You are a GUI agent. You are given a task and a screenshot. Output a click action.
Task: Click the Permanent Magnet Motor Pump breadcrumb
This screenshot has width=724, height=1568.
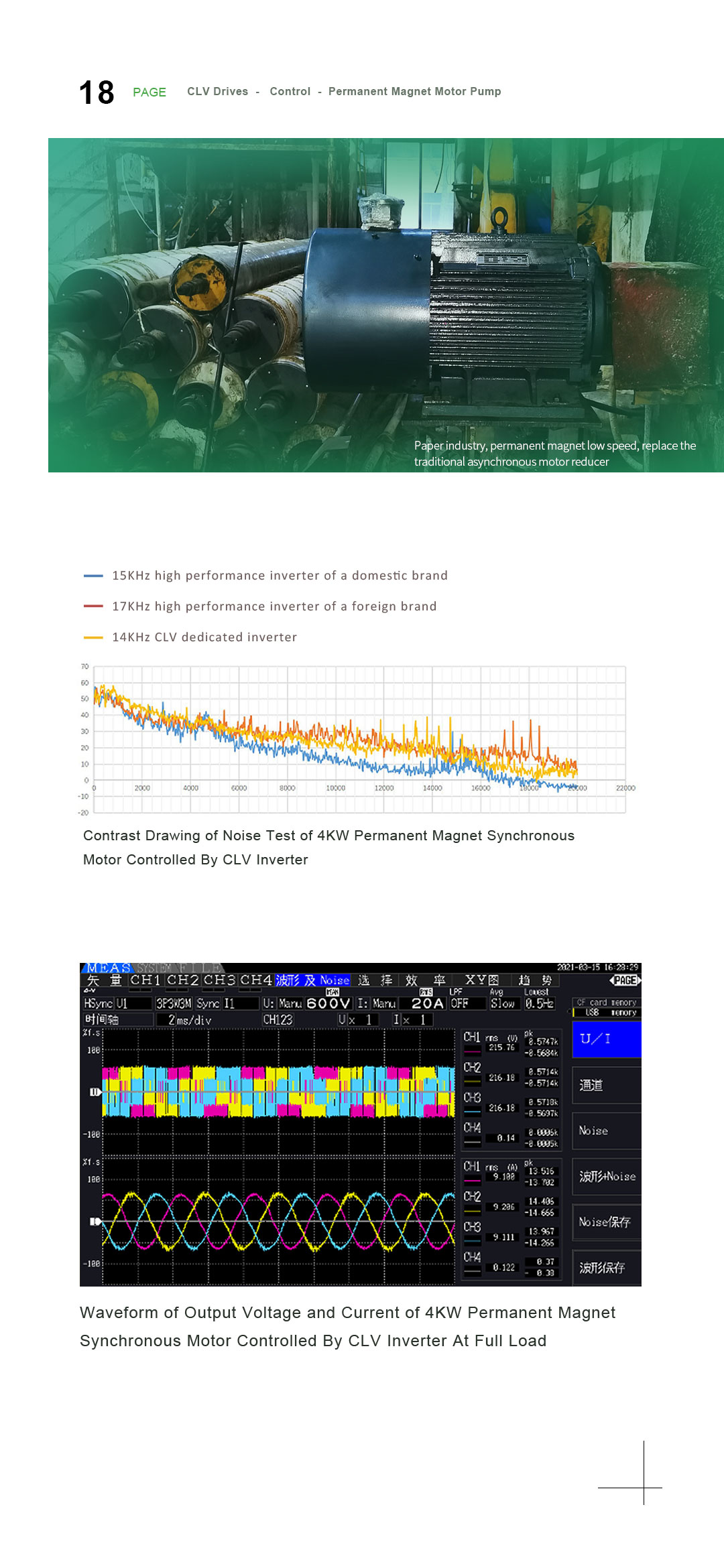tap(415, 91)
